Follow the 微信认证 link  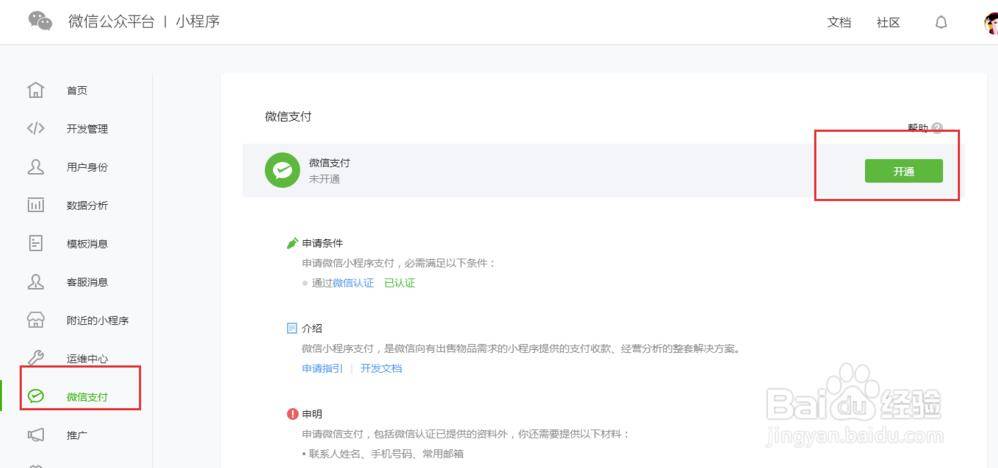click(x=353, y=283)
